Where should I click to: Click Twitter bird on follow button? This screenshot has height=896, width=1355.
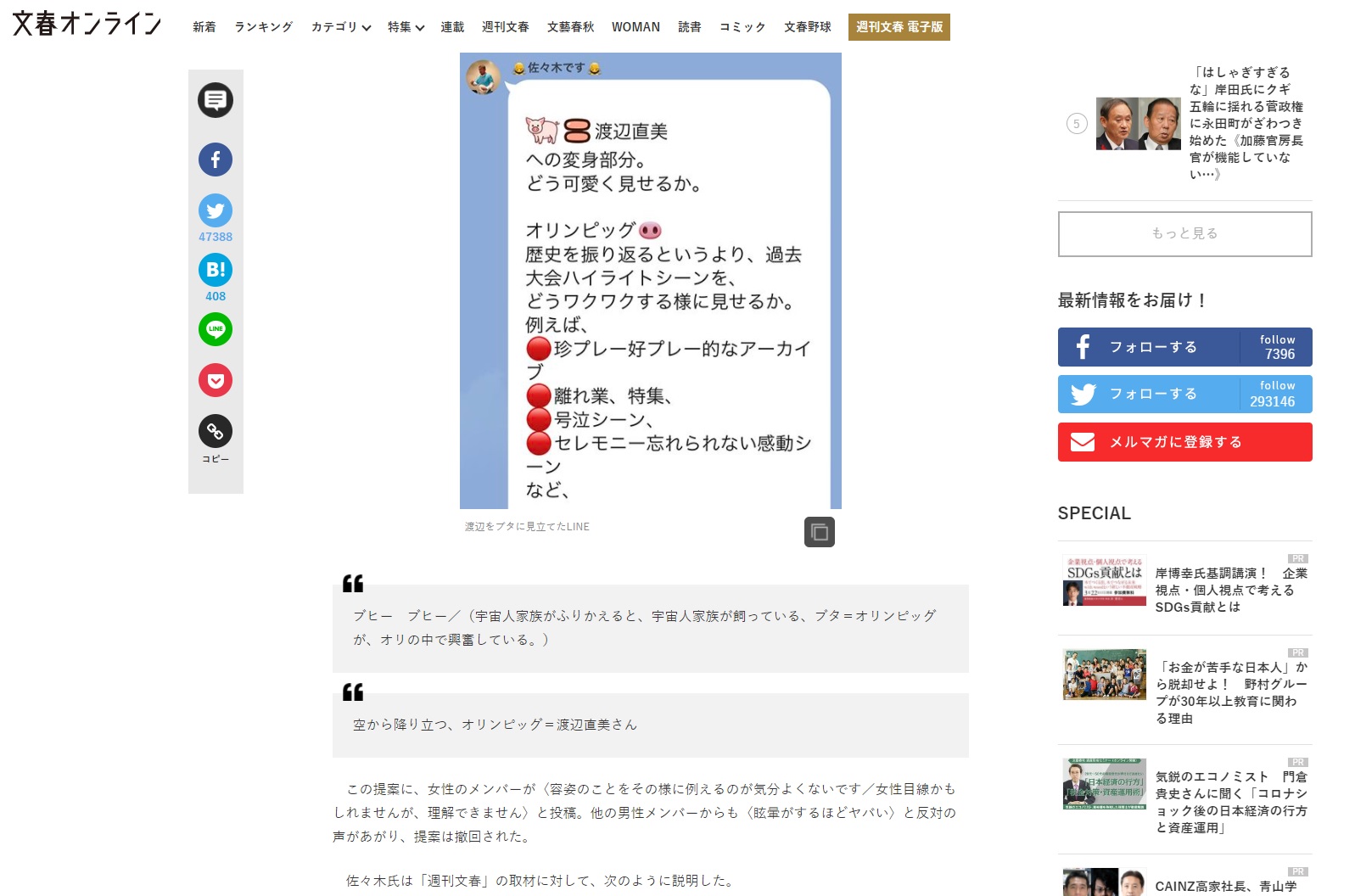1083,395
